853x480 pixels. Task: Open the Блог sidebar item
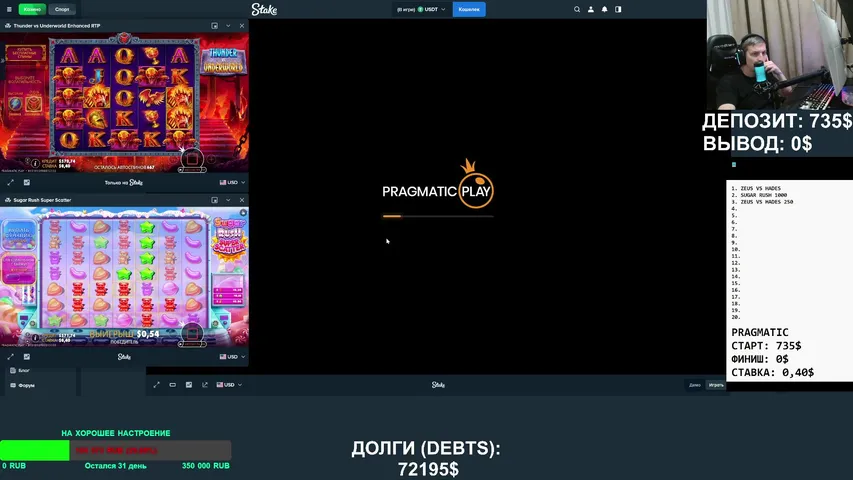coord(20,371)
